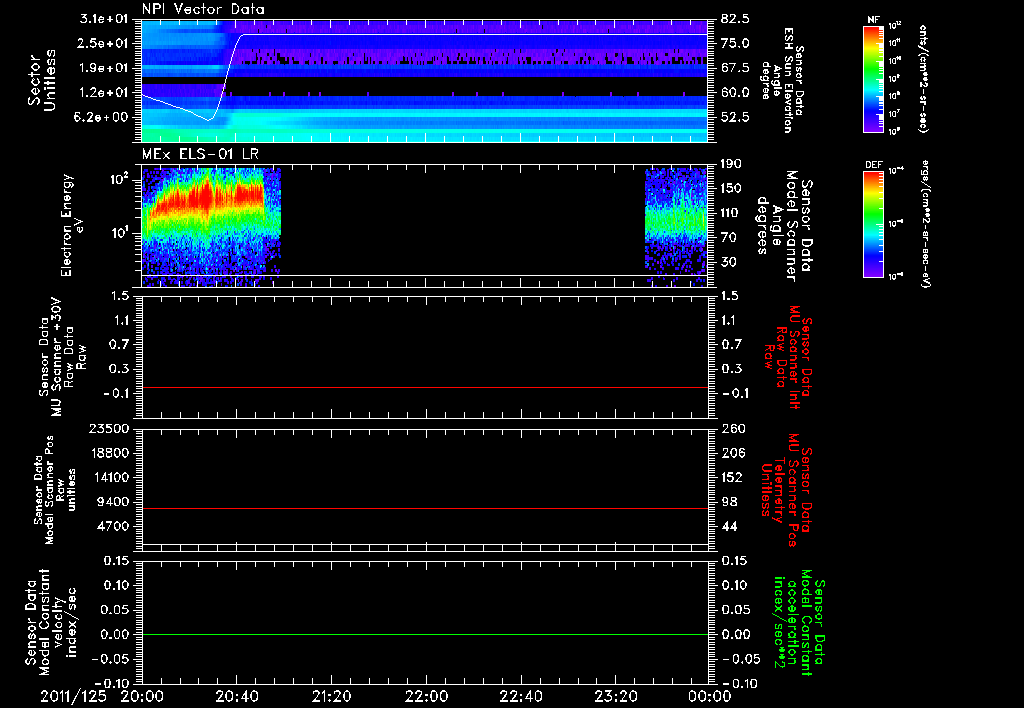
Task: Click the "44" telemetry tick label
Action: point(728,526)
